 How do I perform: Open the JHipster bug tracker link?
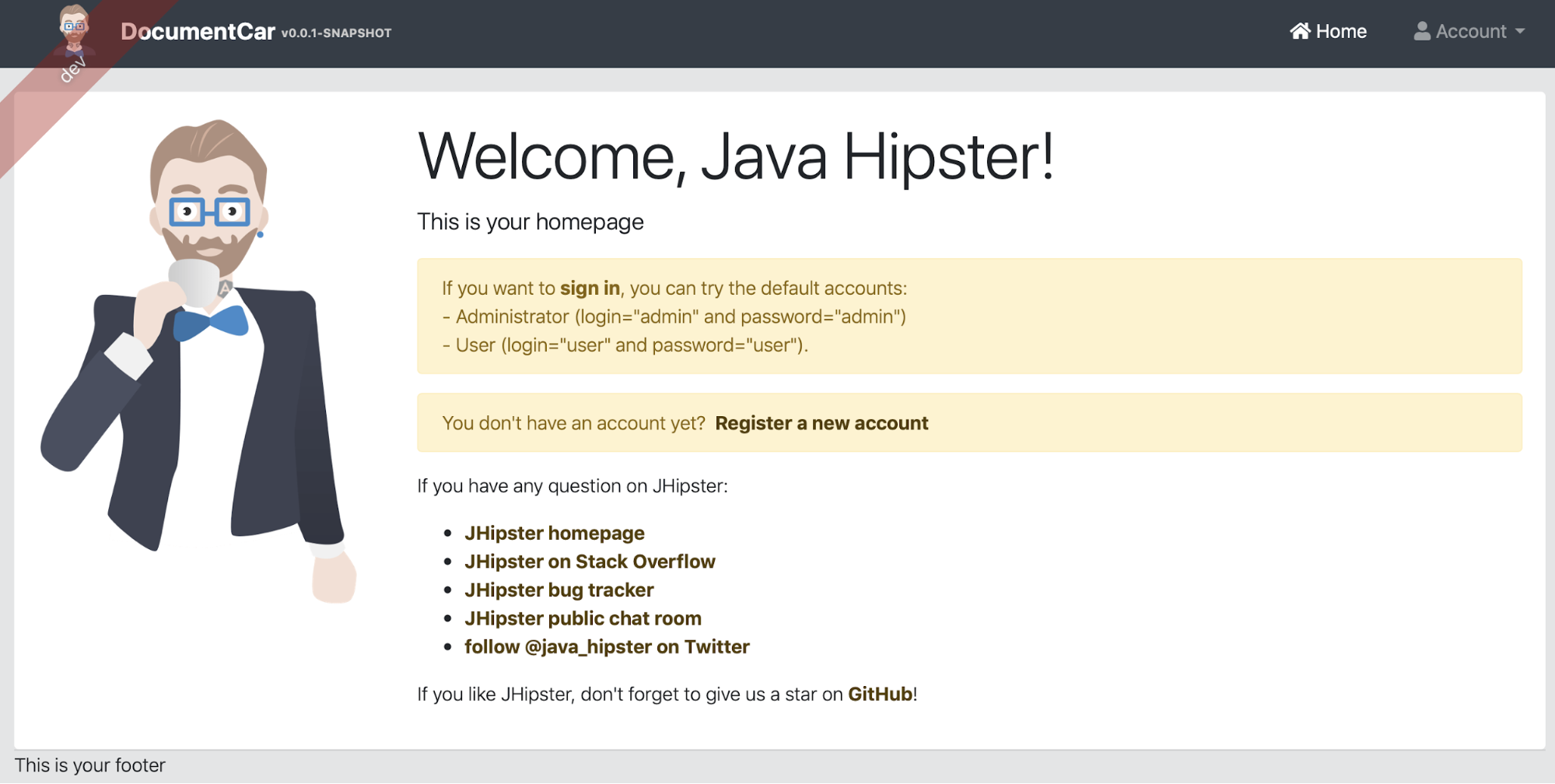click(559, 590)
